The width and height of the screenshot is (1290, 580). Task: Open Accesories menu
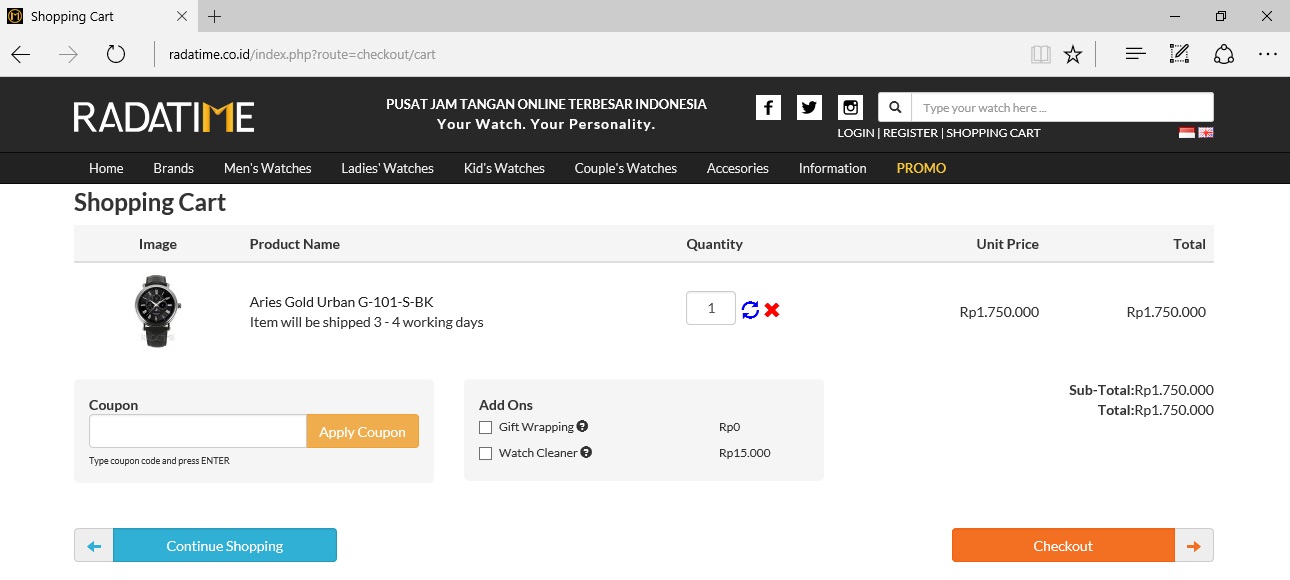738,168
